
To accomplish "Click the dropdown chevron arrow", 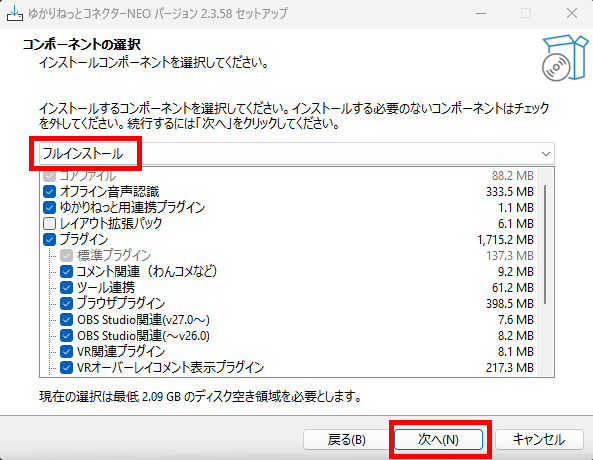I will 545,154.
